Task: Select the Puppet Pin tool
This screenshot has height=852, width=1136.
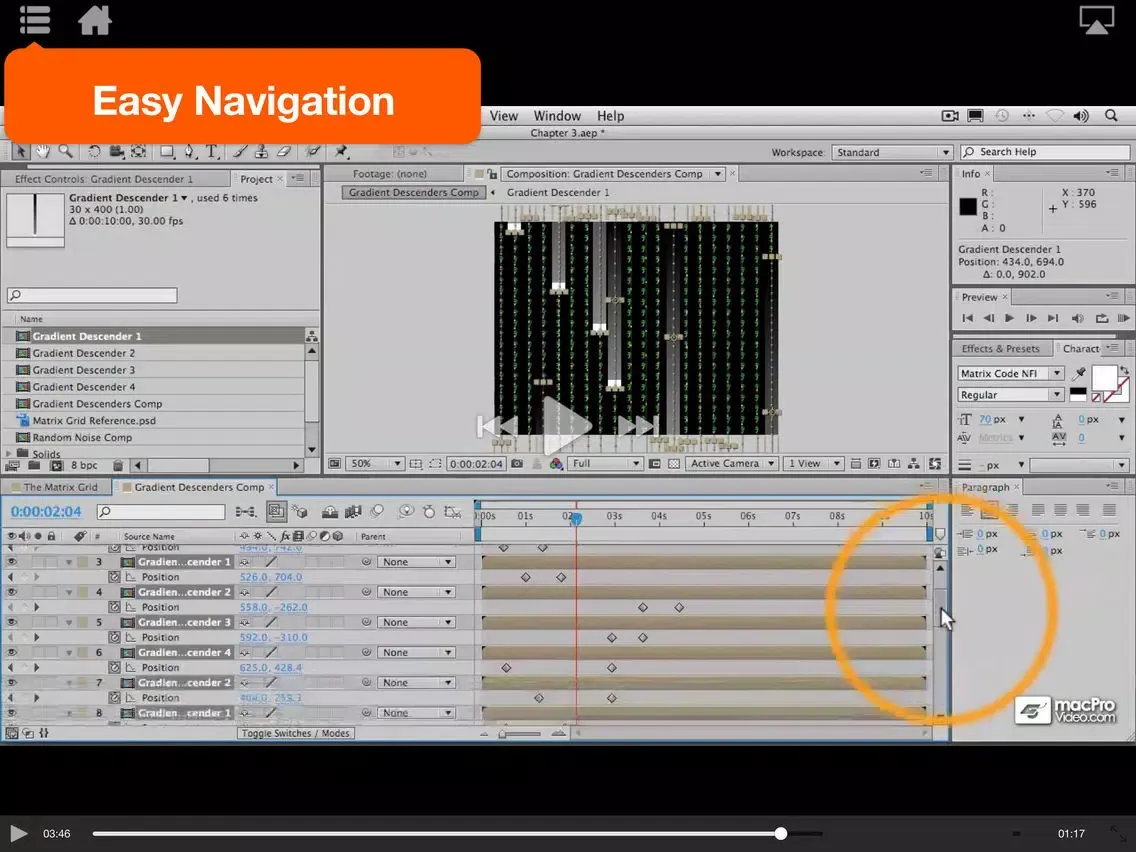Action: point(341,151)
